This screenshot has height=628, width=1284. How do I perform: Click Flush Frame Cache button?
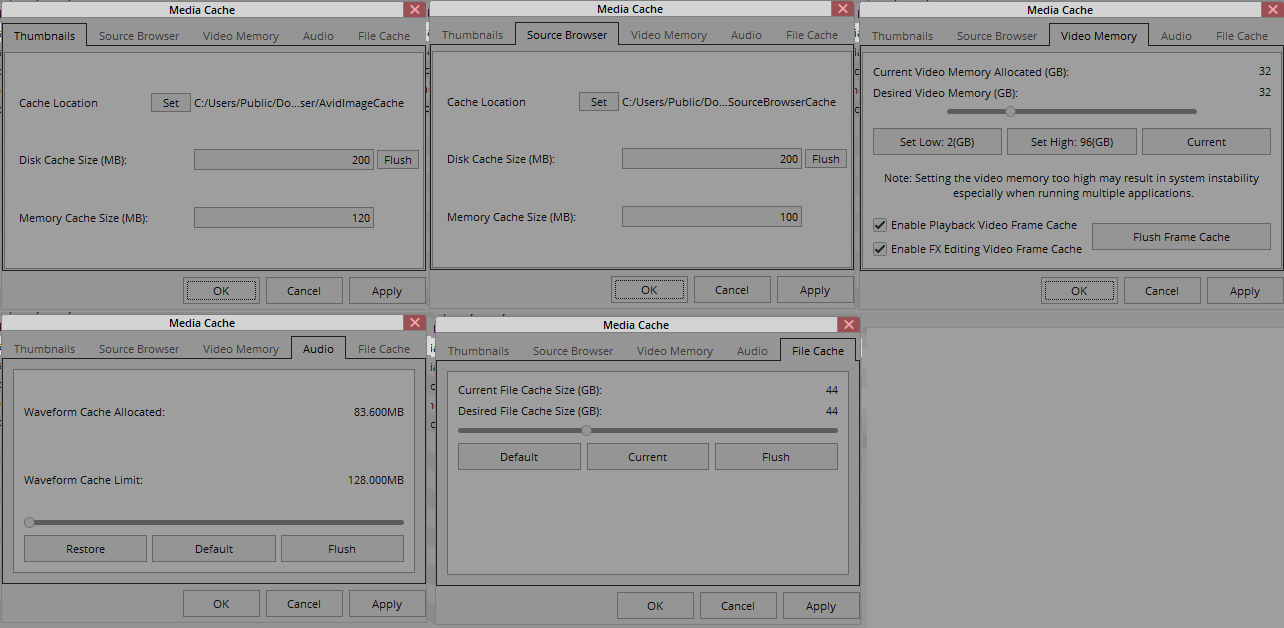[1181, 237]
